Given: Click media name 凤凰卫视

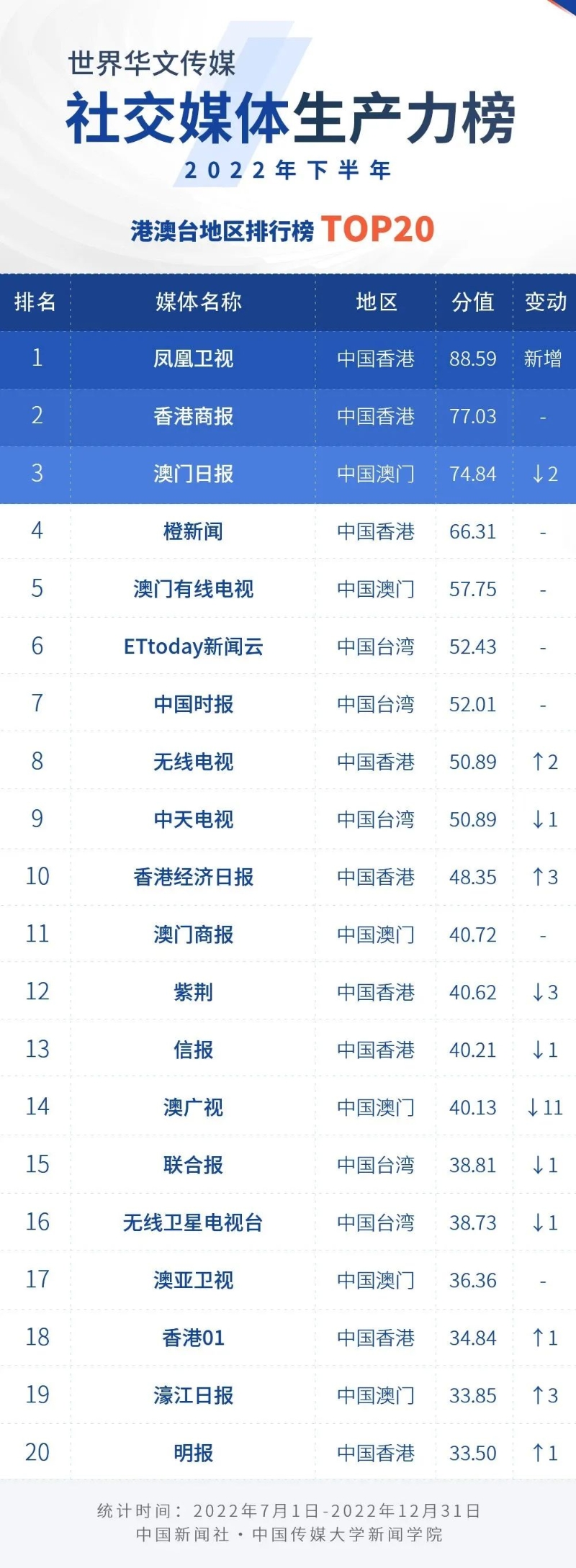Looking at the screenshot, I should pyautogui.click(x=193, y=359).
